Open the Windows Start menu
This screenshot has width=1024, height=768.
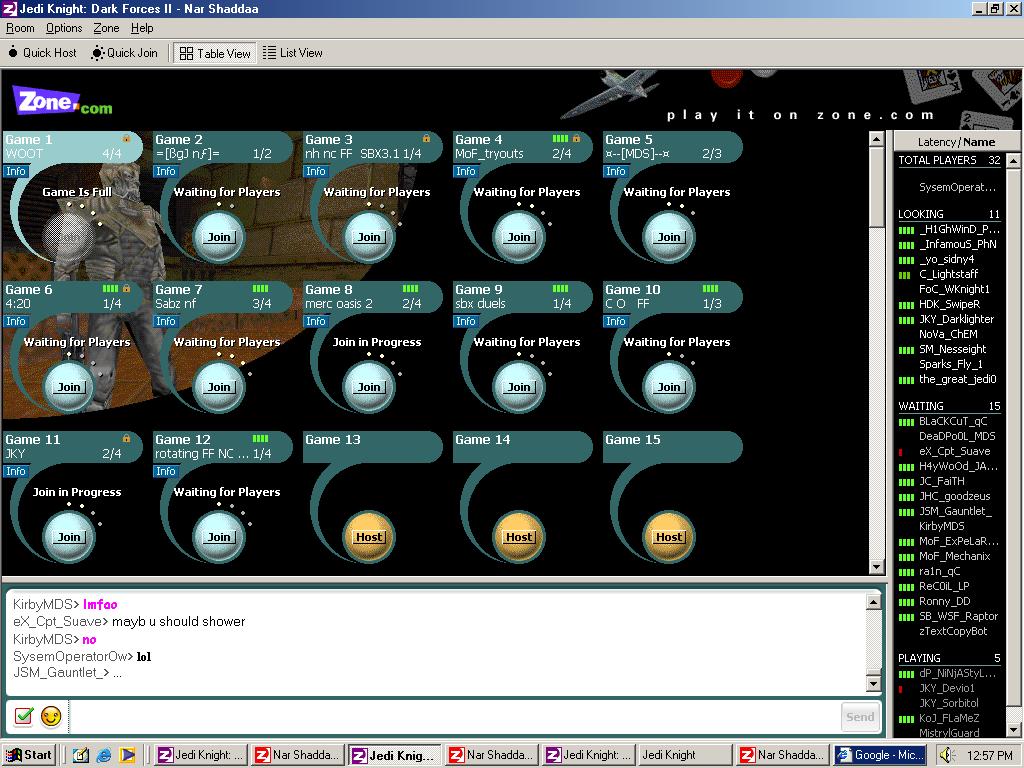tap(29, 755)
